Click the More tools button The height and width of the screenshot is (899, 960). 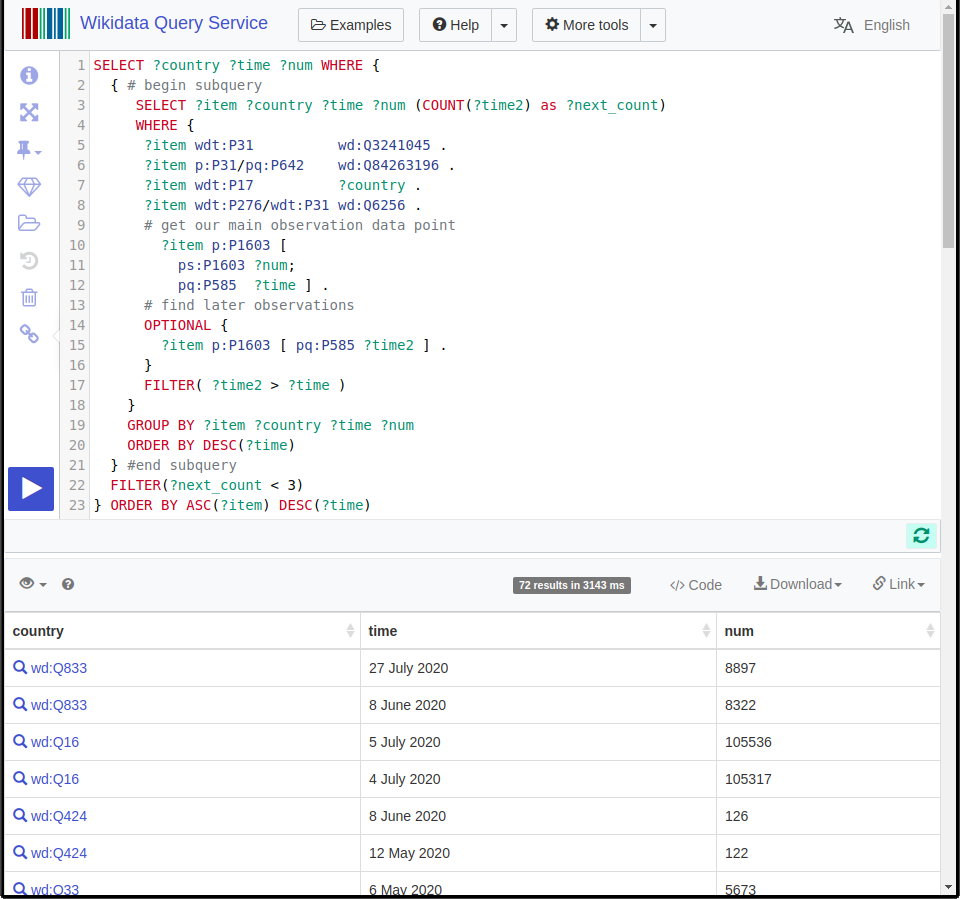tap(587, 25)
